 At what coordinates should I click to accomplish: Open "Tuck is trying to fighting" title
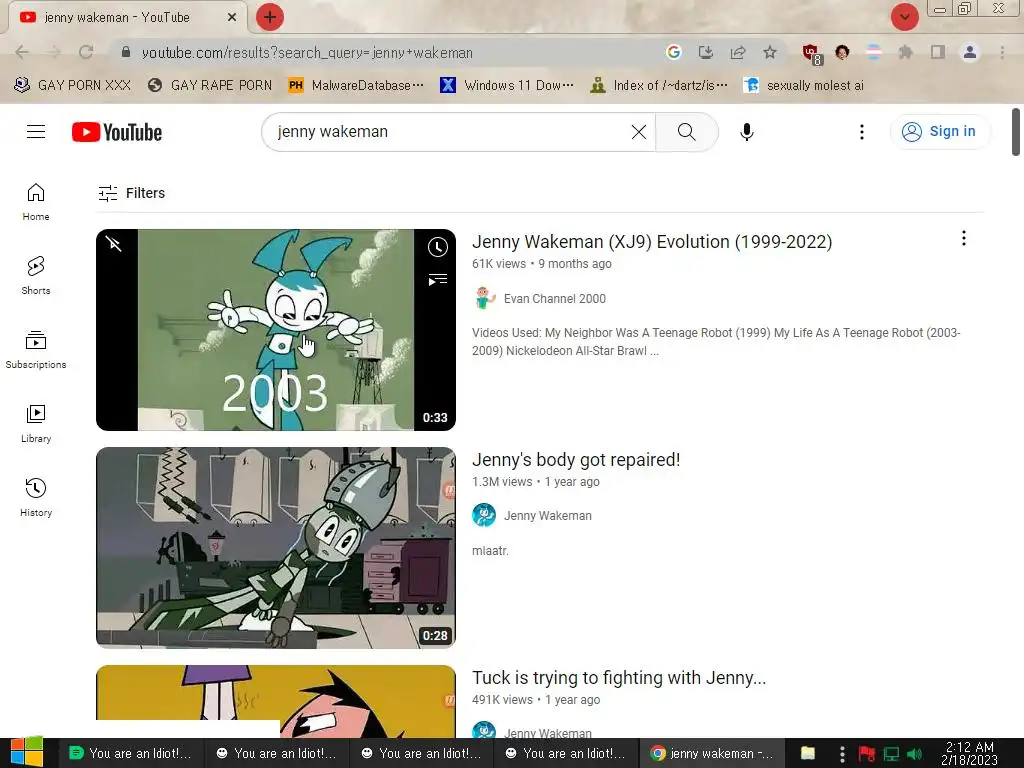(x=619, y=678)
